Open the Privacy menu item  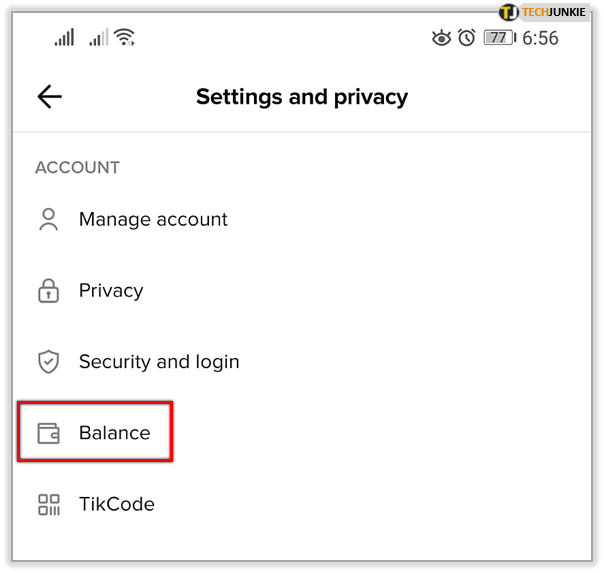click(x=111, y=291)
